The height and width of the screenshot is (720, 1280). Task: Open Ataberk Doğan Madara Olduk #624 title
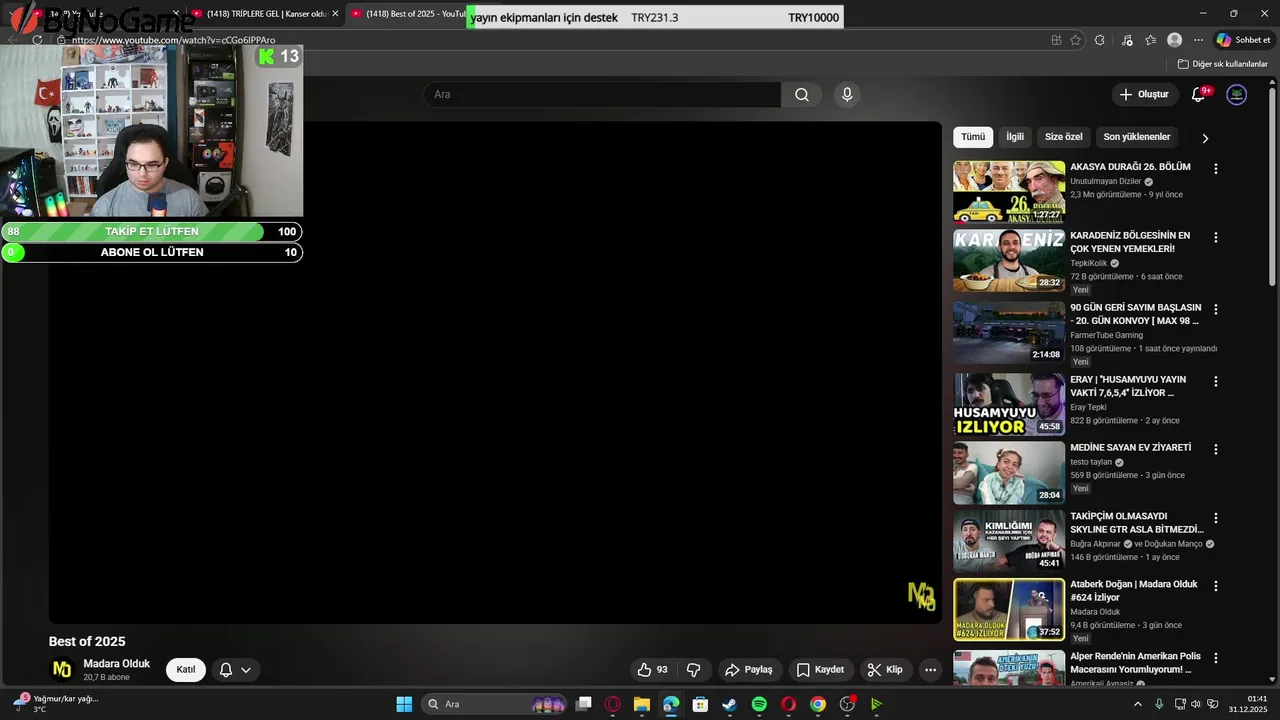pos(1134,591)
